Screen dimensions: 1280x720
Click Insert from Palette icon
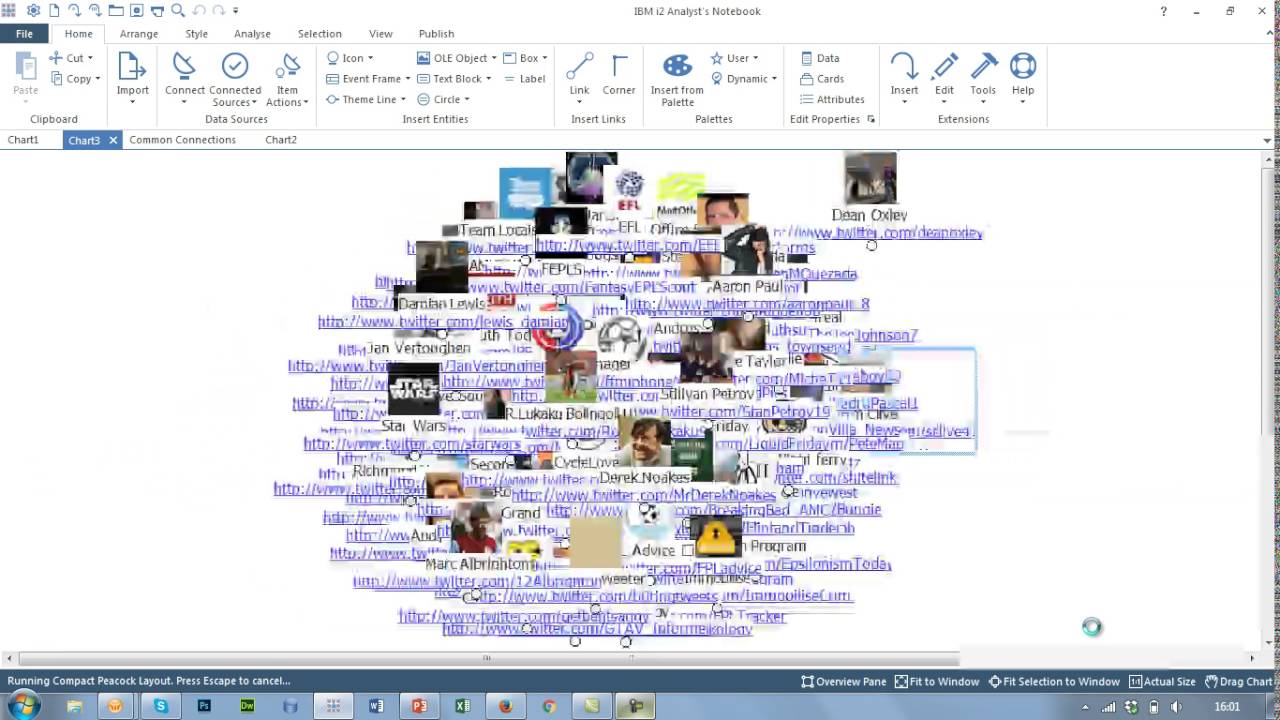pos(677,66)
